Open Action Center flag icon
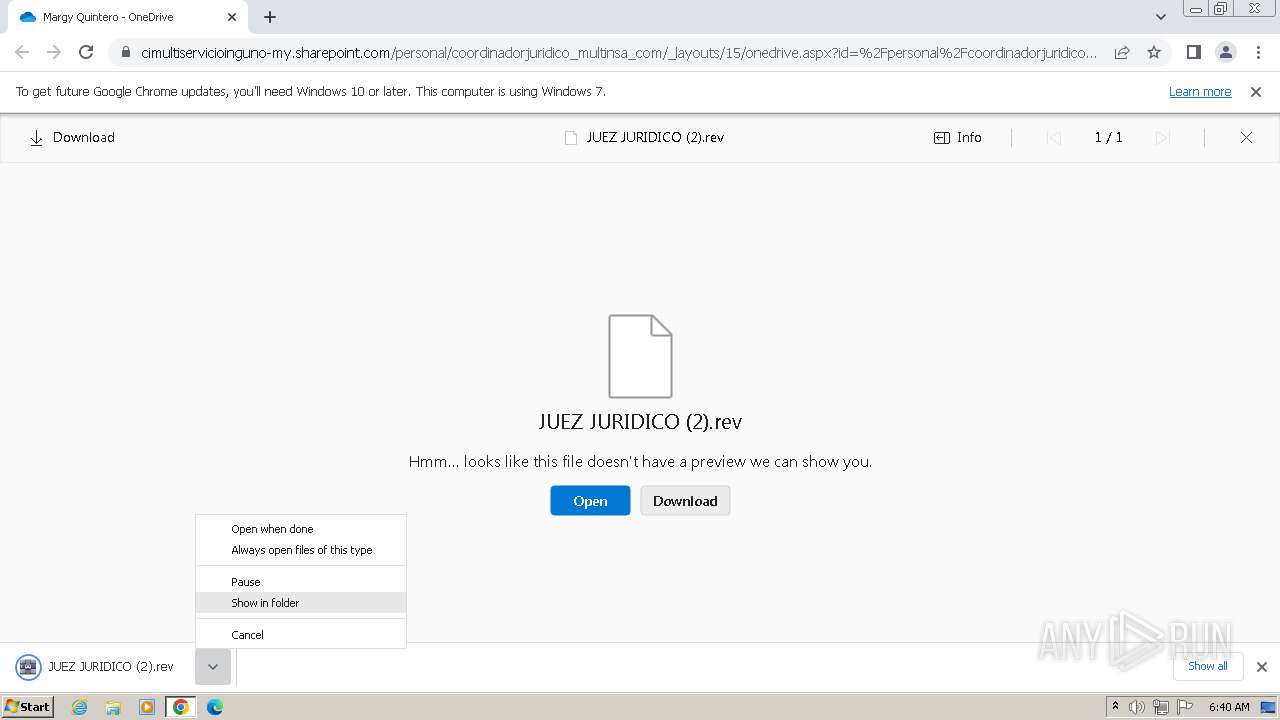 1185,707
